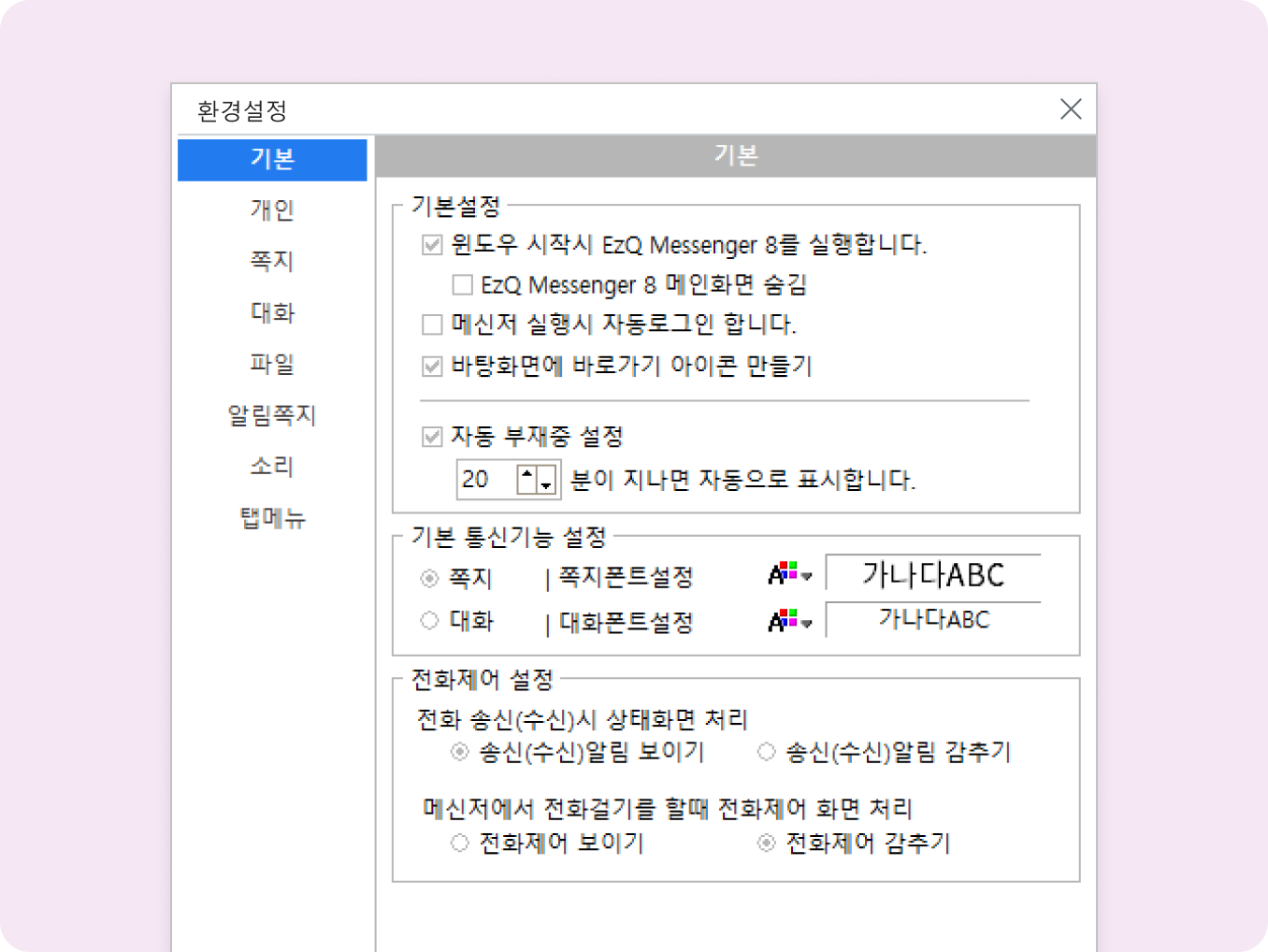Click the 대화 font preview 가나다ABC box
The height and width of the screenshot is (952, 1268).
[x=933, y=619]
